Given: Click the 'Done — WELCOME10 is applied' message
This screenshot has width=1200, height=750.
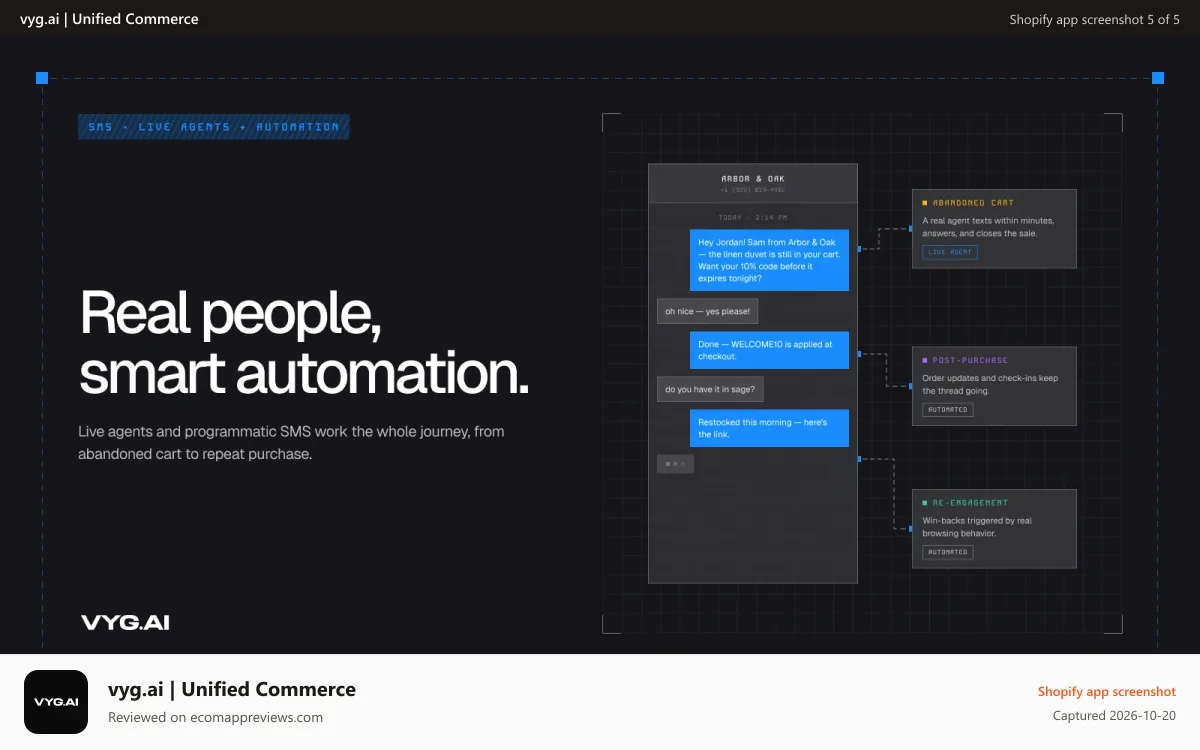Looking at the screenshot, I should (769, 350).
